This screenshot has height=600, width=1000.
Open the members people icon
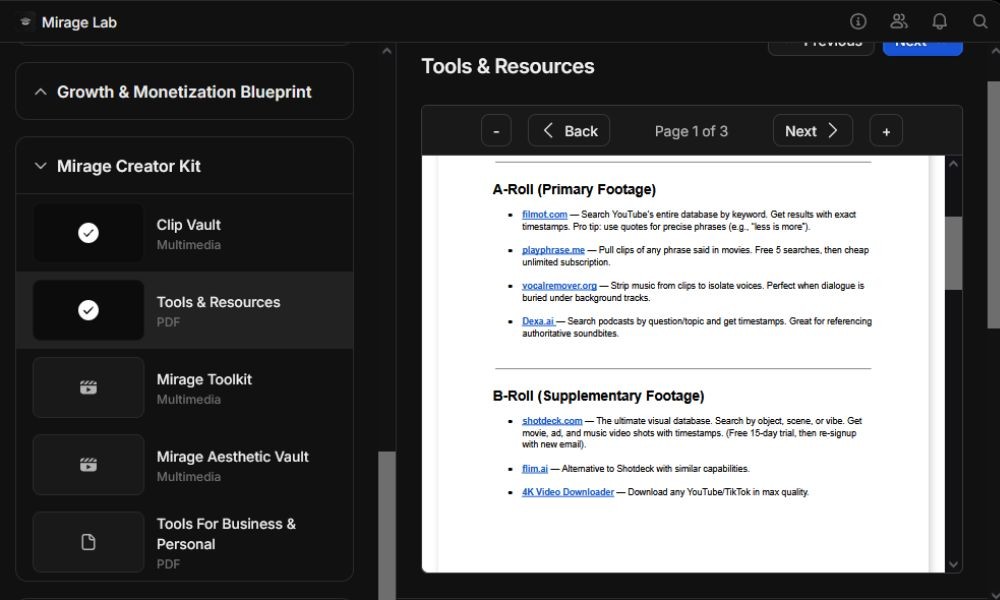pyautogui.click(x=899, y=22)
